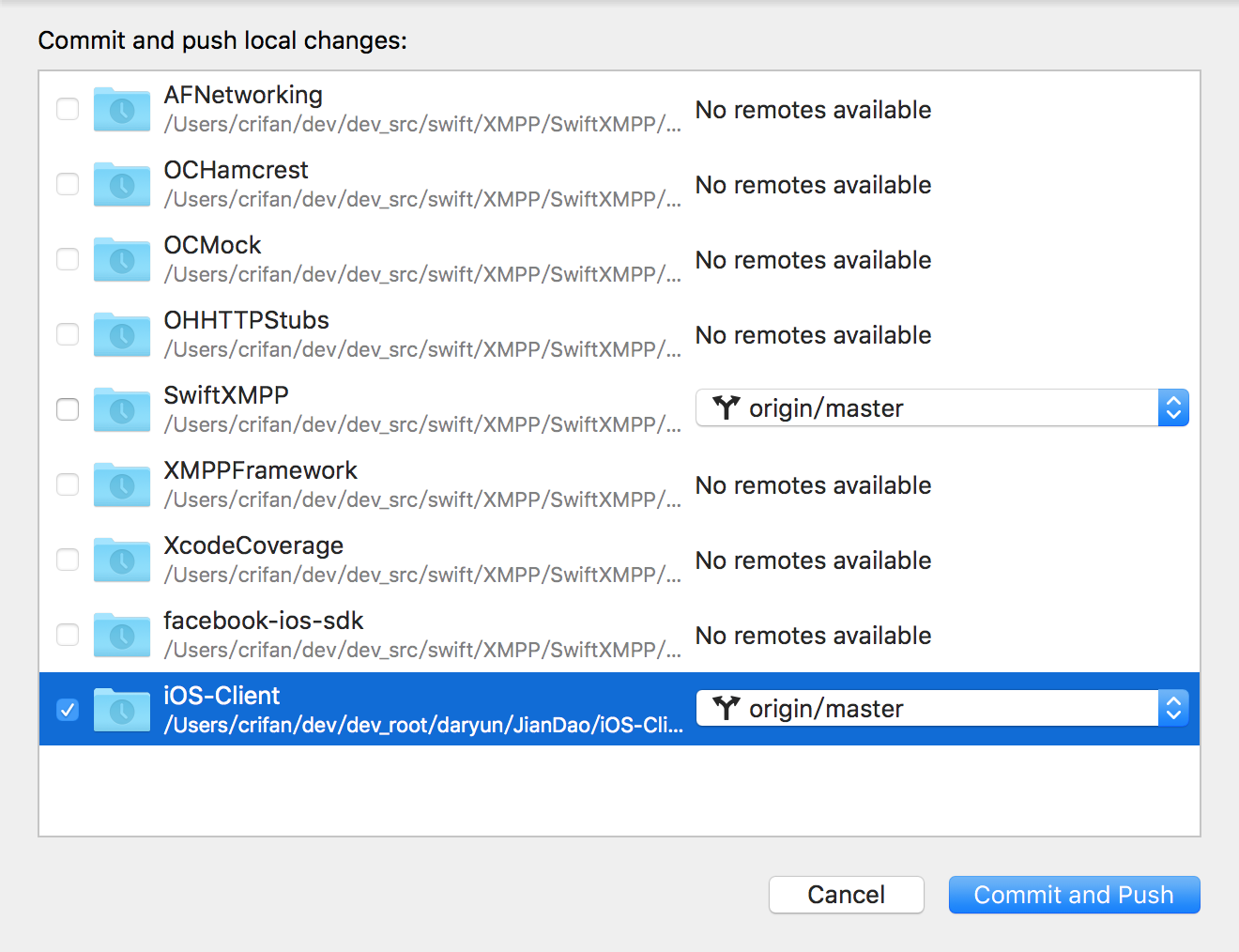Toggle the AFNetworking checkbox
1239x952 pixels.
click(68, 109)
